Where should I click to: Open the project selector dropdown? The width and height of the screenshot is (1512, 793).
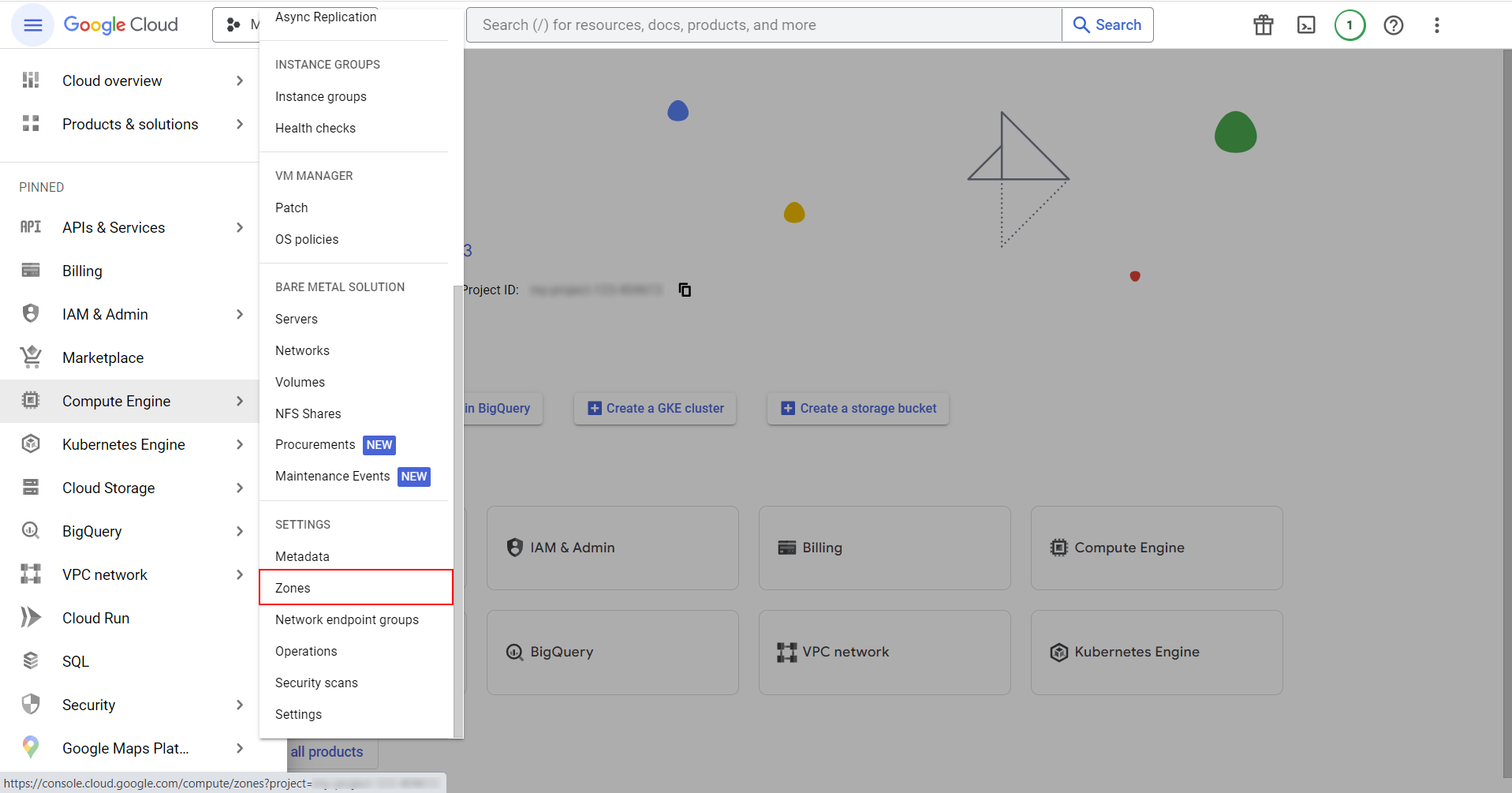[237, 25]
